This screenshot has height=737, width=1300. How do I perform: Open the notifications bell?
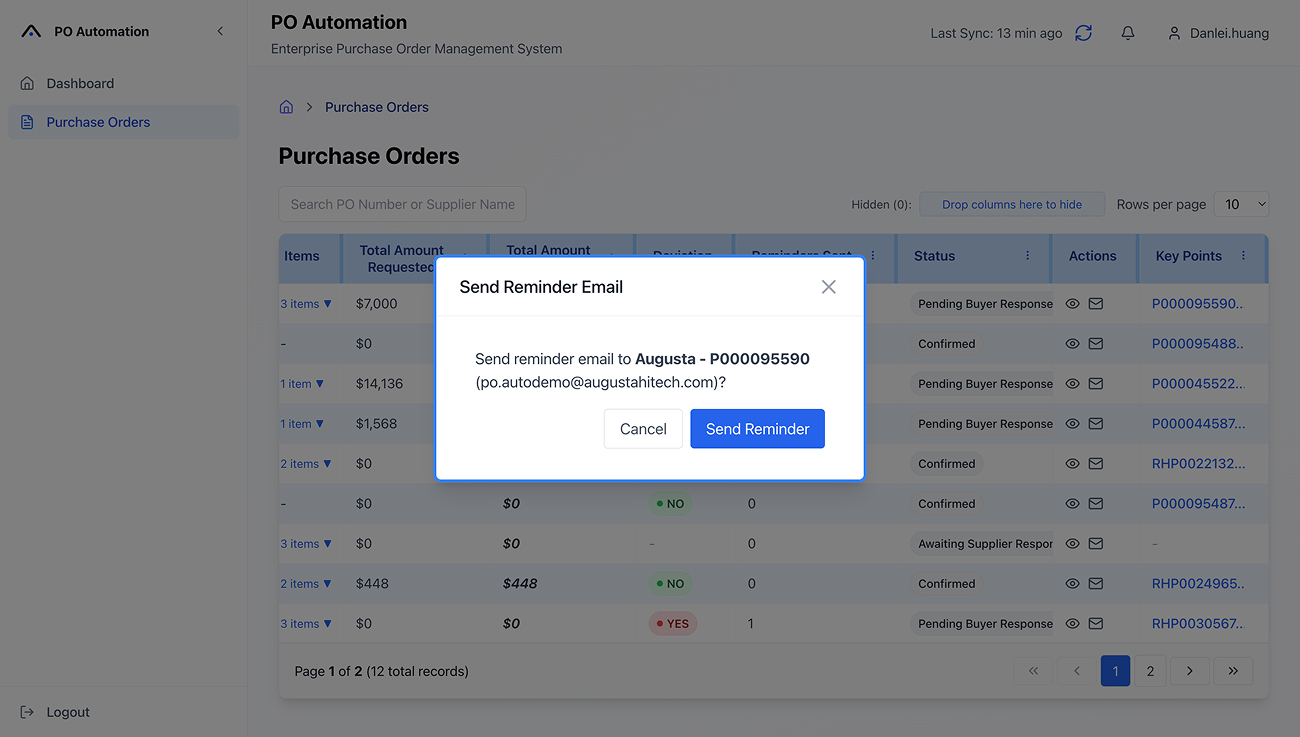1128,32
